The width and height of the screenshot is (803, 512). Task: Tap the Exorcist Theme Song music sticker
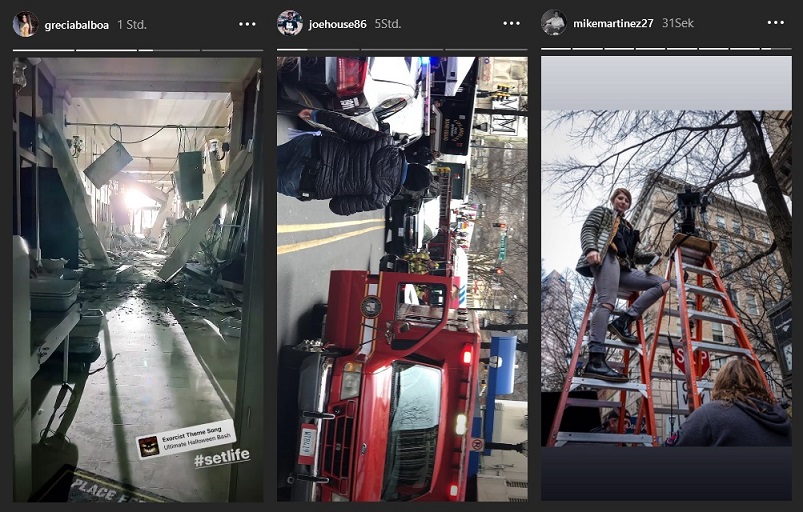pyautogui.click(x=186, y=439)
